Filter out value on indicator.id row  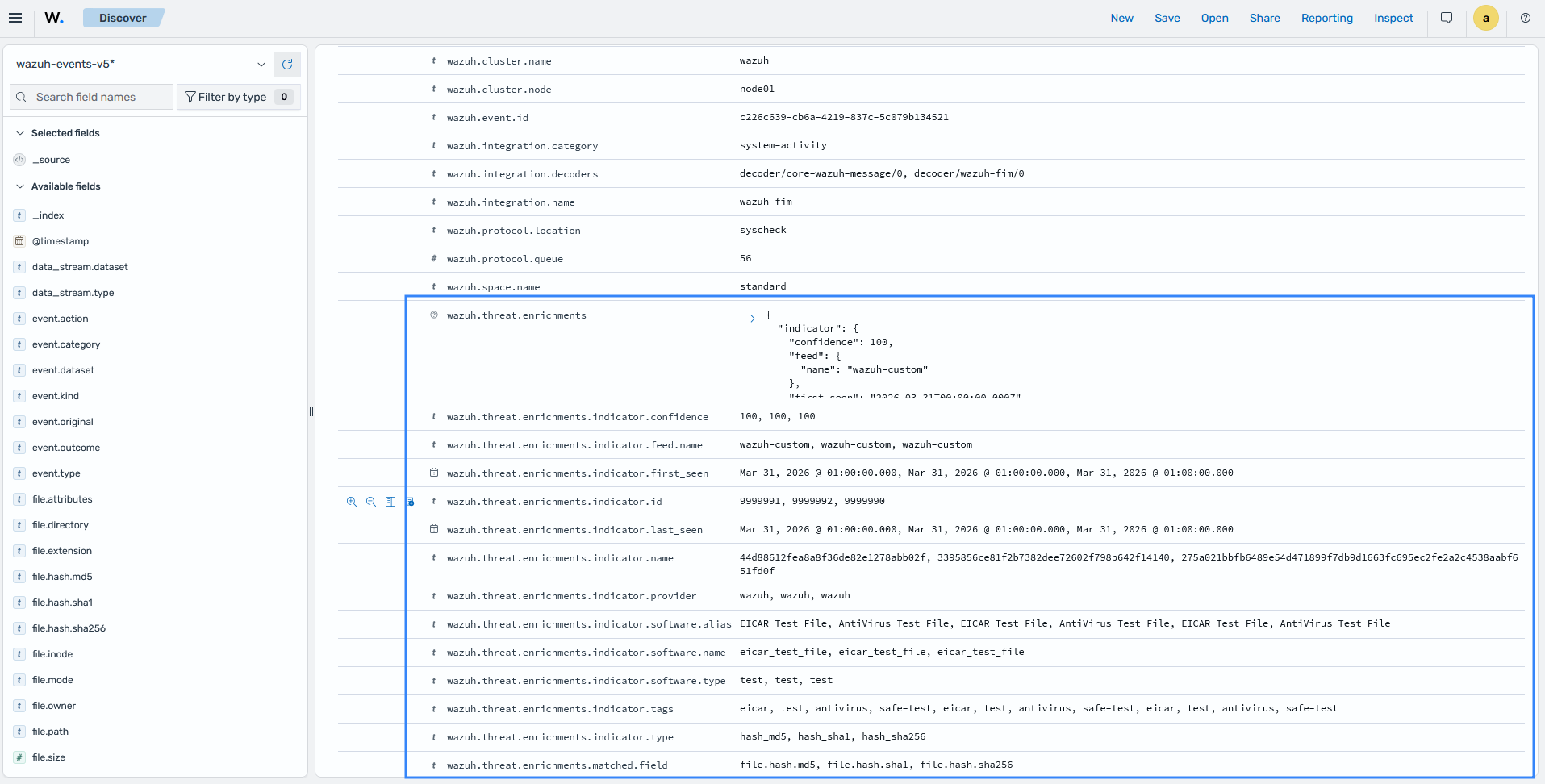click(x=371, y=502)
